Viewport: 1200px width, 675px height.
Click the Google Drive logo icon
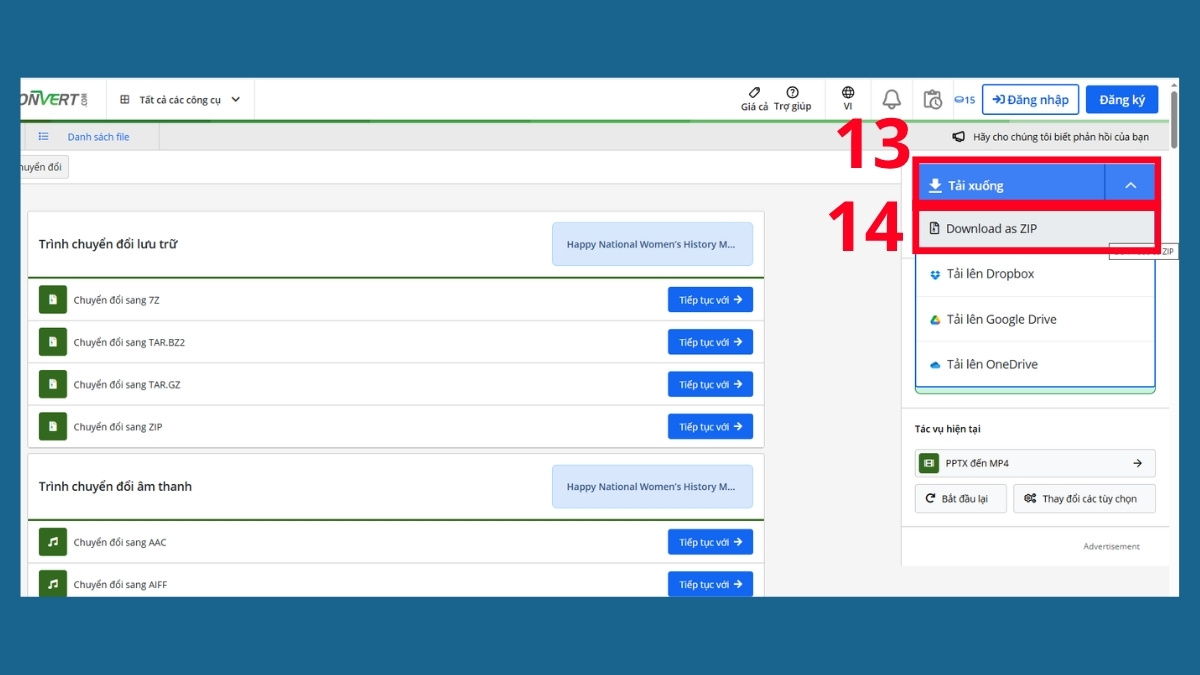[935, 320]
